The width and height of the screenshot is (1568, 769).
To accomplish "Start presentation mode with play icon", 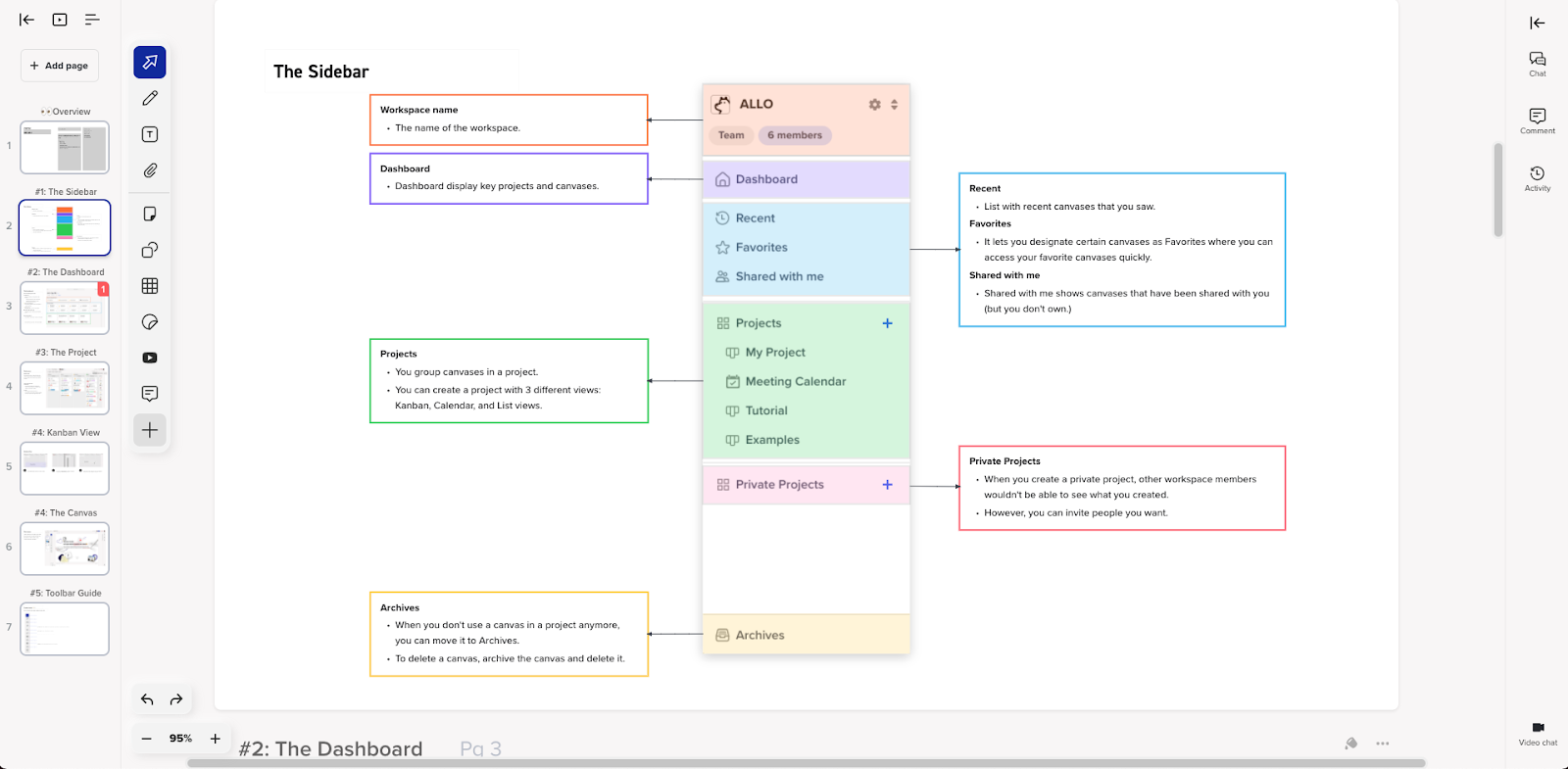I will click(x=60, y=20).
